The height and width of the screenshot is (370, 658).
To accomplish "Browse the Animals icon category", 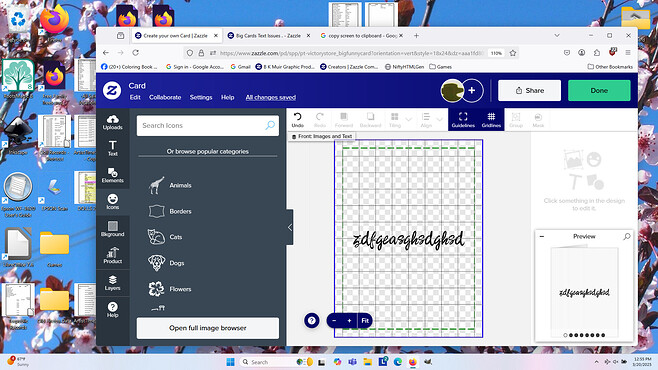I will point(170,185).
